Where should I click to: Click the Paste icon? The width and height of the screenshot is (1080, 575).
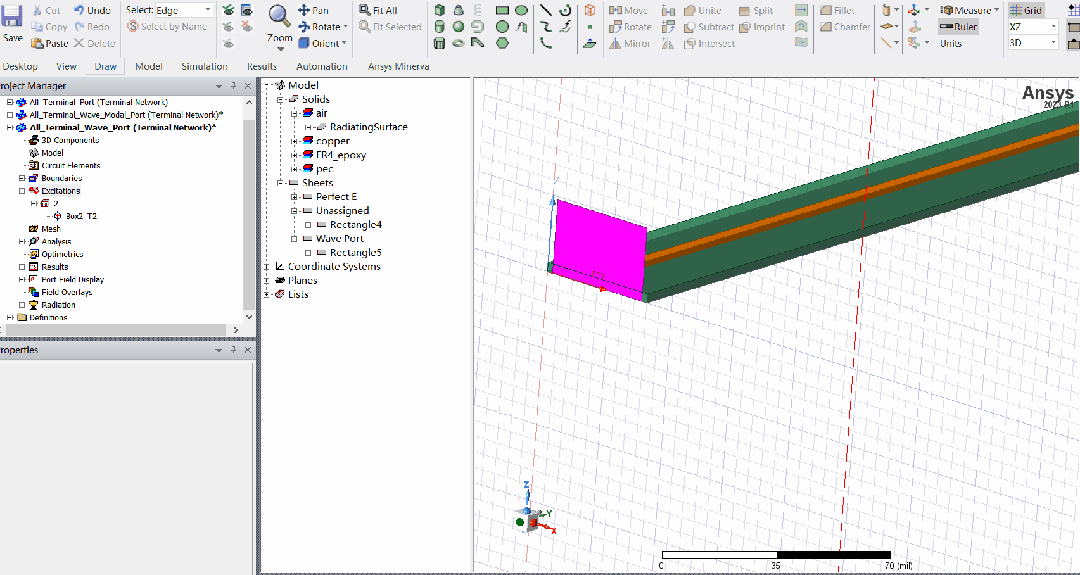pos(38,43)
